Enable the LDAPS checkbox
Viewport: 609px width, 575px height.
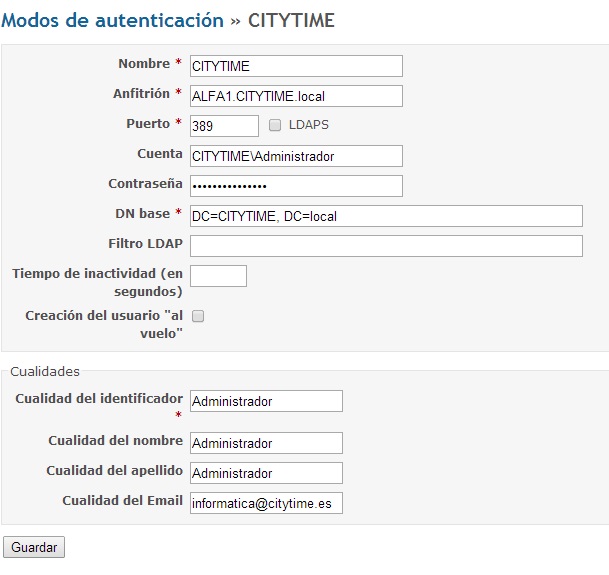pyautogui.click(x=275, y=125)
